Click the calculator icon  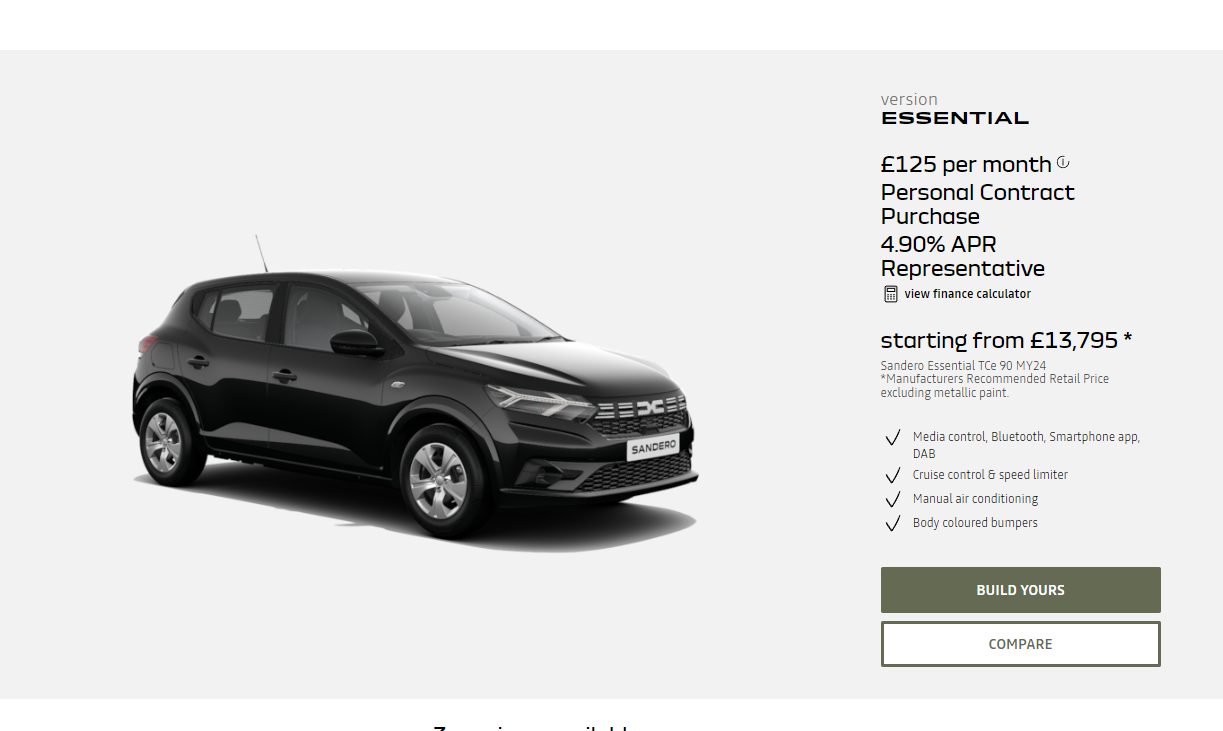891,294
